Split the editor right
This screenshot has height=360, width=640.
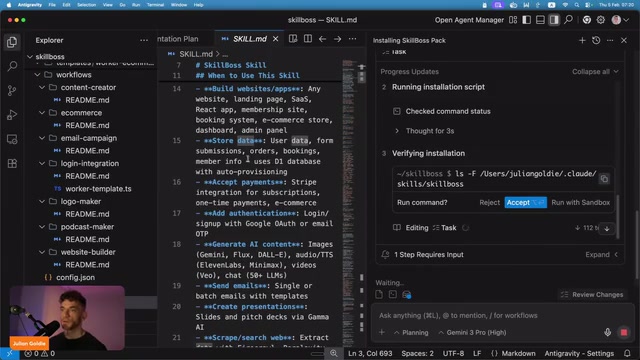click(x=308, y=39)
